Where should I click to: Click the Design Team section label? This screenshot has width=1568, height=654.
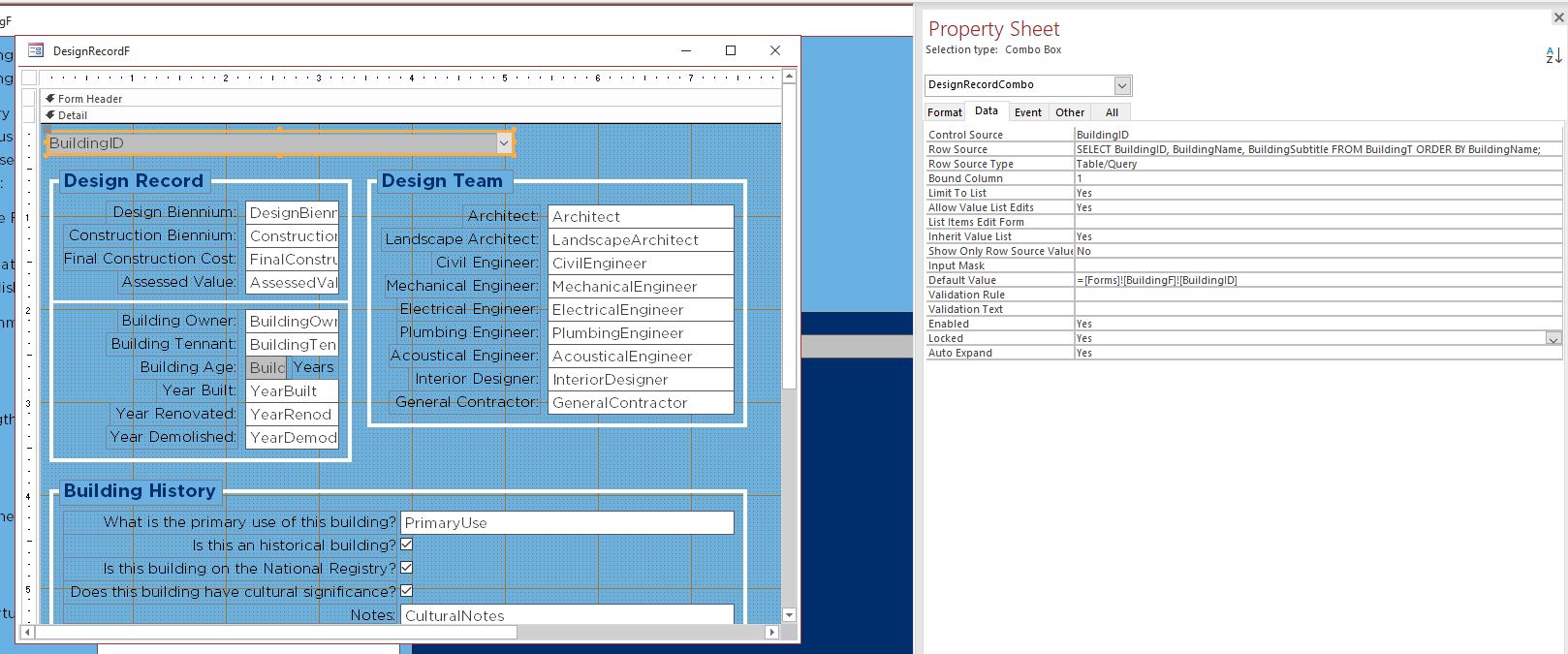442,181
